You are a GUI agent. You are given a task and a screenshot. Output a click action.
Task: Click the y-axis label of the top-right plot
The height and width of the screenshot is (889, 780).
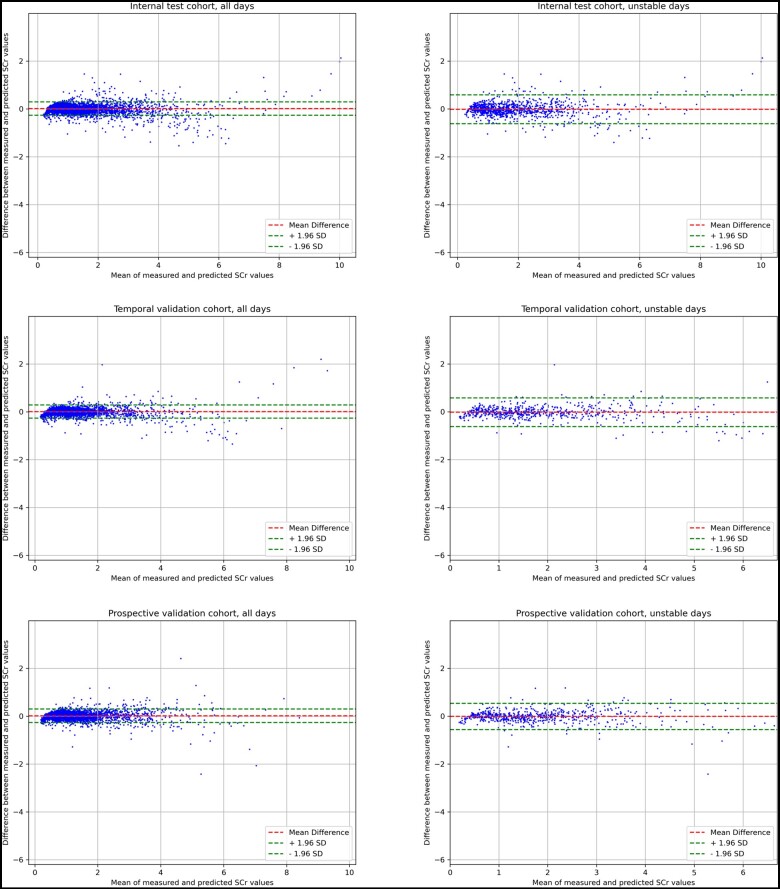425,135
